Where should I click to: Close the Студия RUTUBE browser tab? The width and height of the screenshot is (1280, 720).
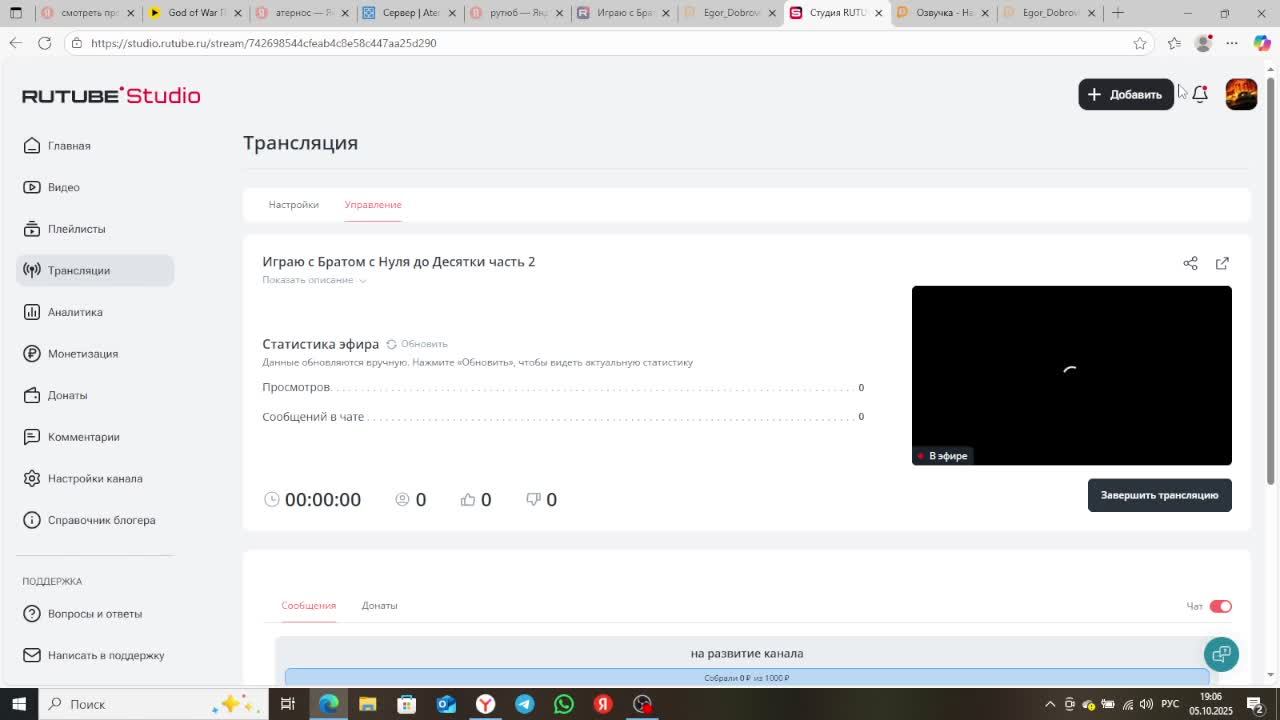(x=878, y=13)
